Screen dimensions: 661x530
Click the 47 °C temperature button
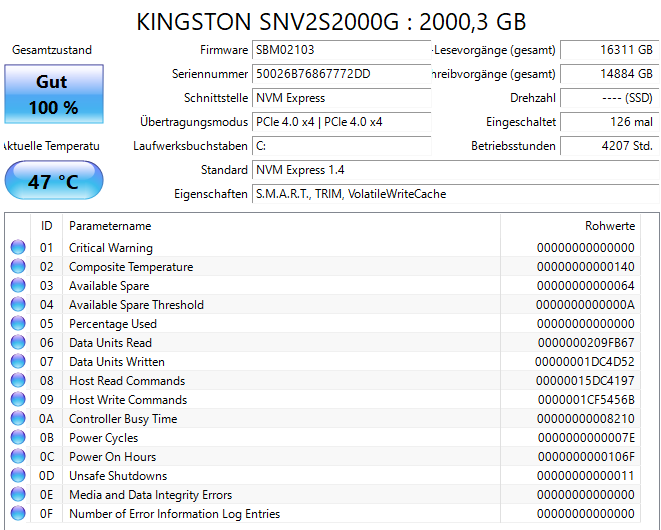pos(54,180)
